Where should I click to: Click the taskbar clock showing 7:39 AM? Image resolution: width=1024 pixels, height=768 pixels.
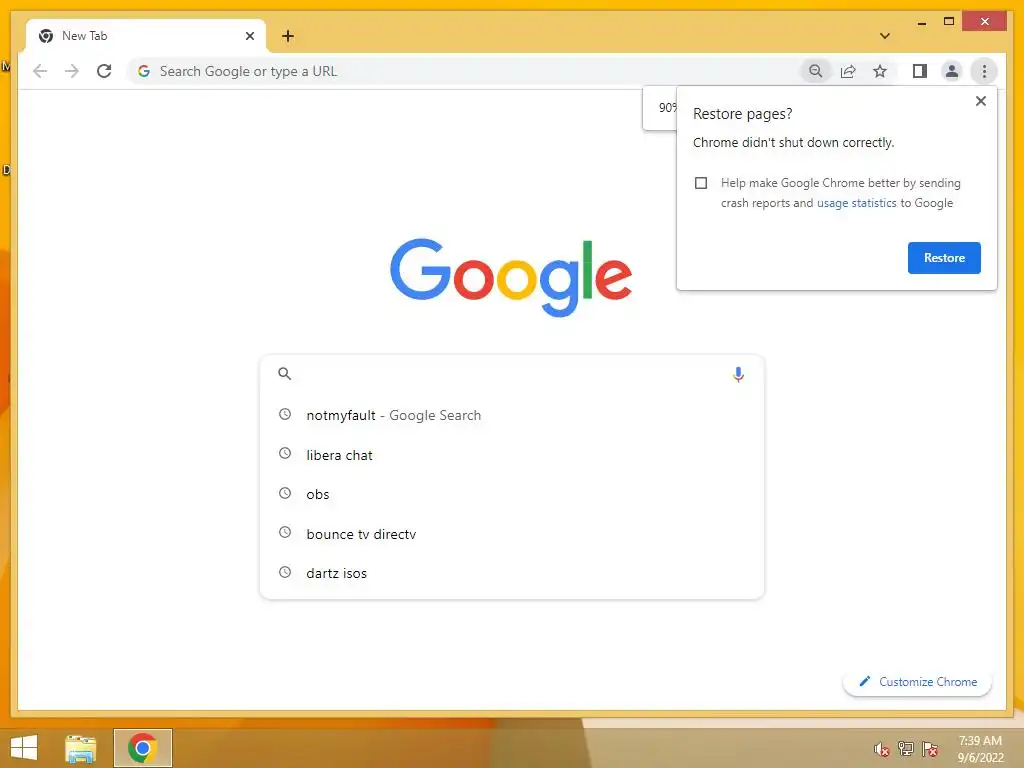(x=980, y=748)
